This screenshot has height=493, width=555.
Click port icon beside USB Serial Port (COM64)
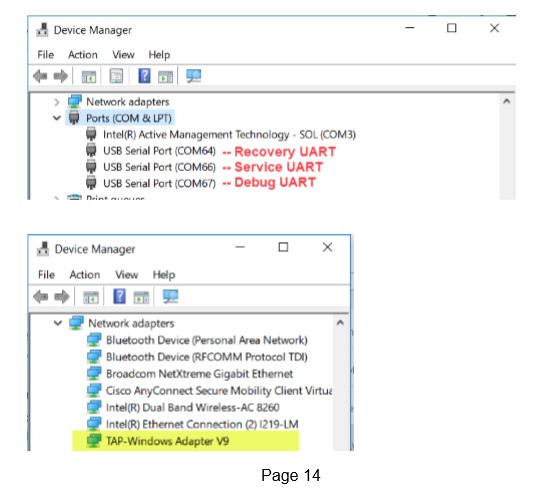coord(91,150)
